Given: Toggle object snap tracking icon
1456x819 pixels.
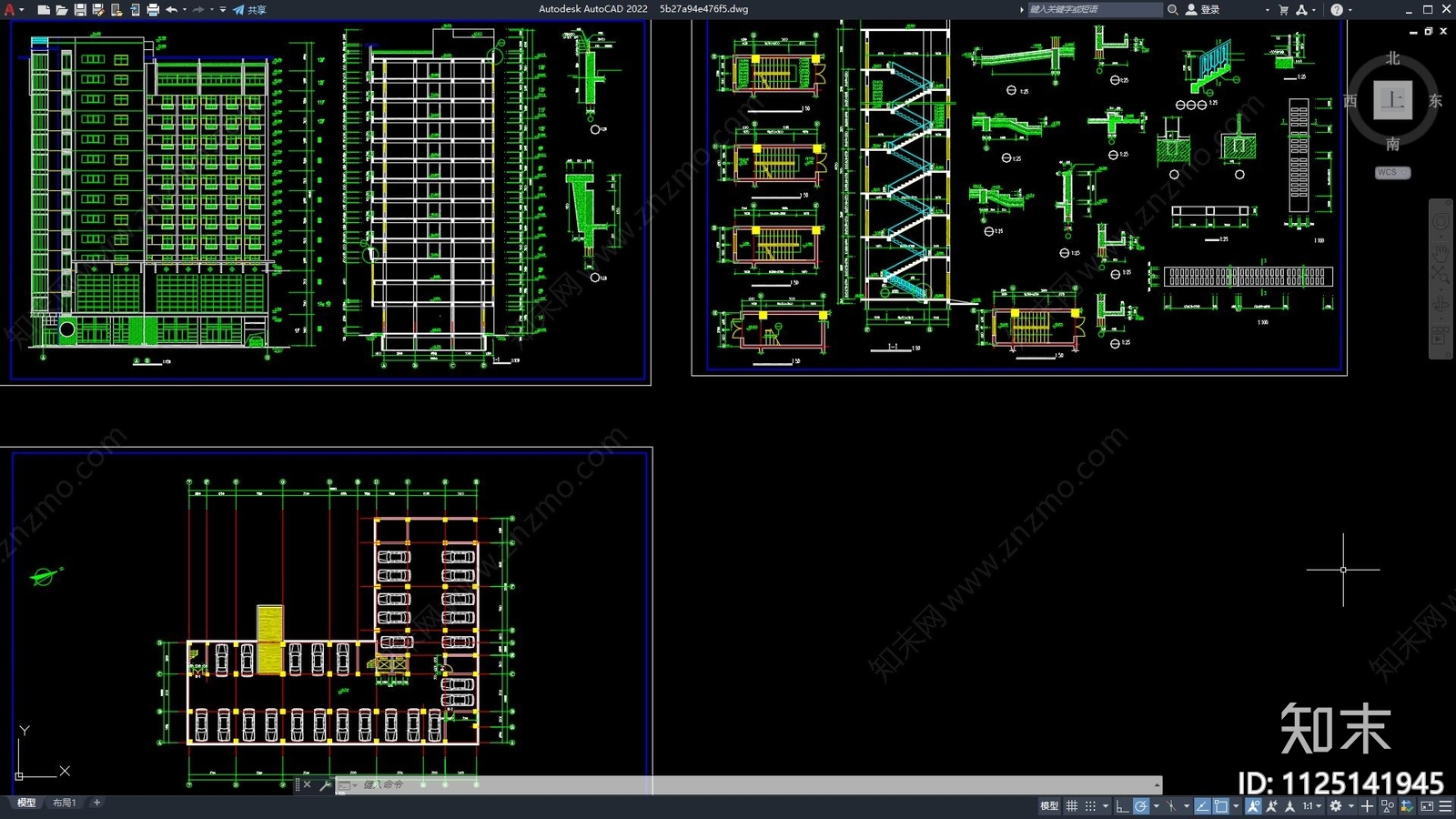Looking at the screenshot, I should (x=1203, y=806).
